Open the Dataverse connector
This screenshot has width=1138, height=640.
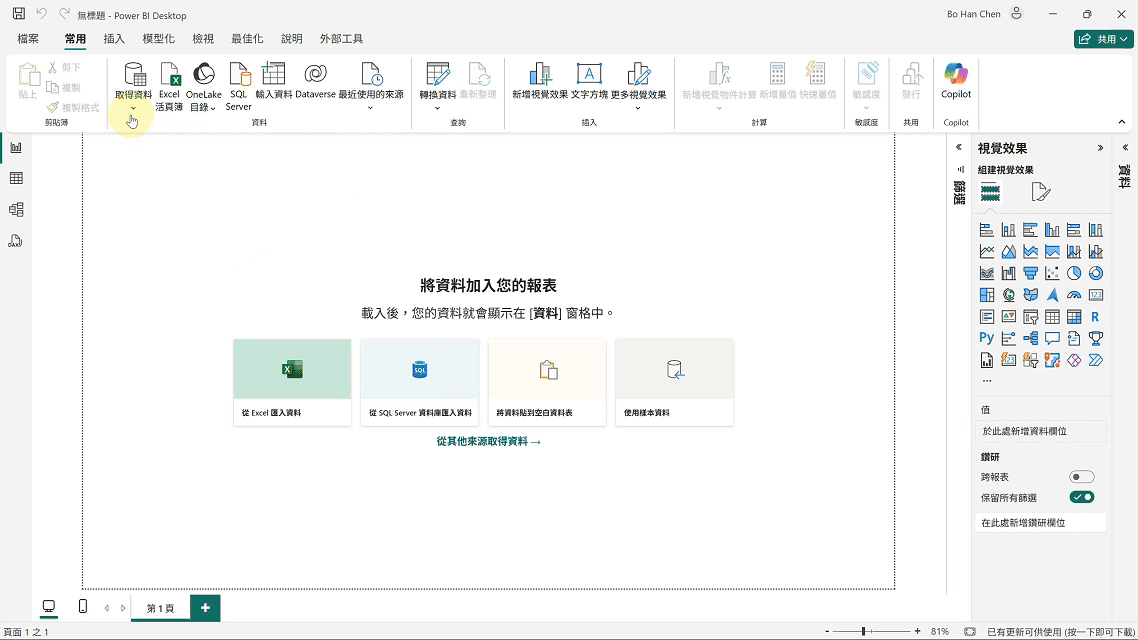point(315,81)
